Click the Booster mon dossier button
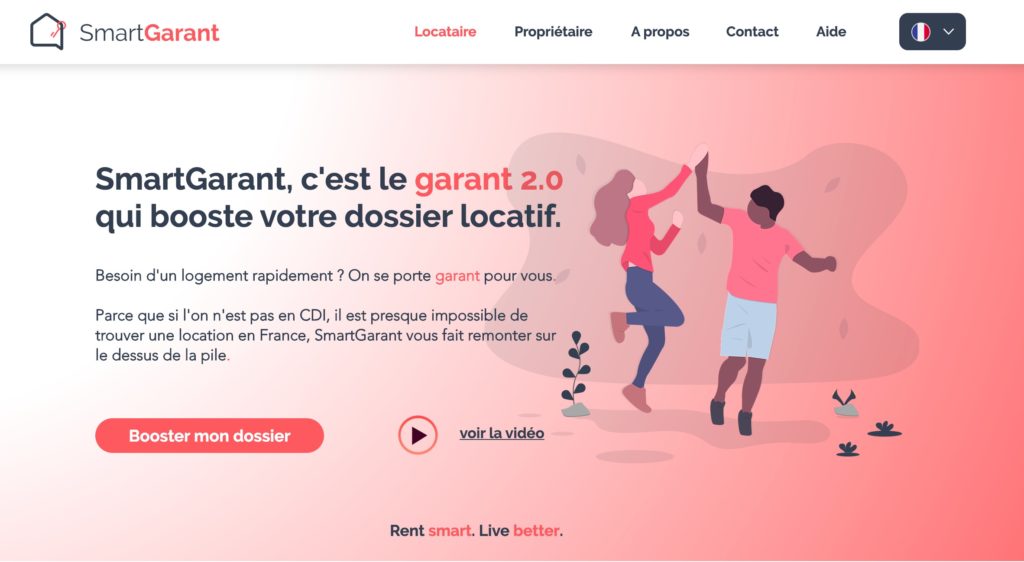Viewport: 1024px width, 562px height. pos(210,435)
